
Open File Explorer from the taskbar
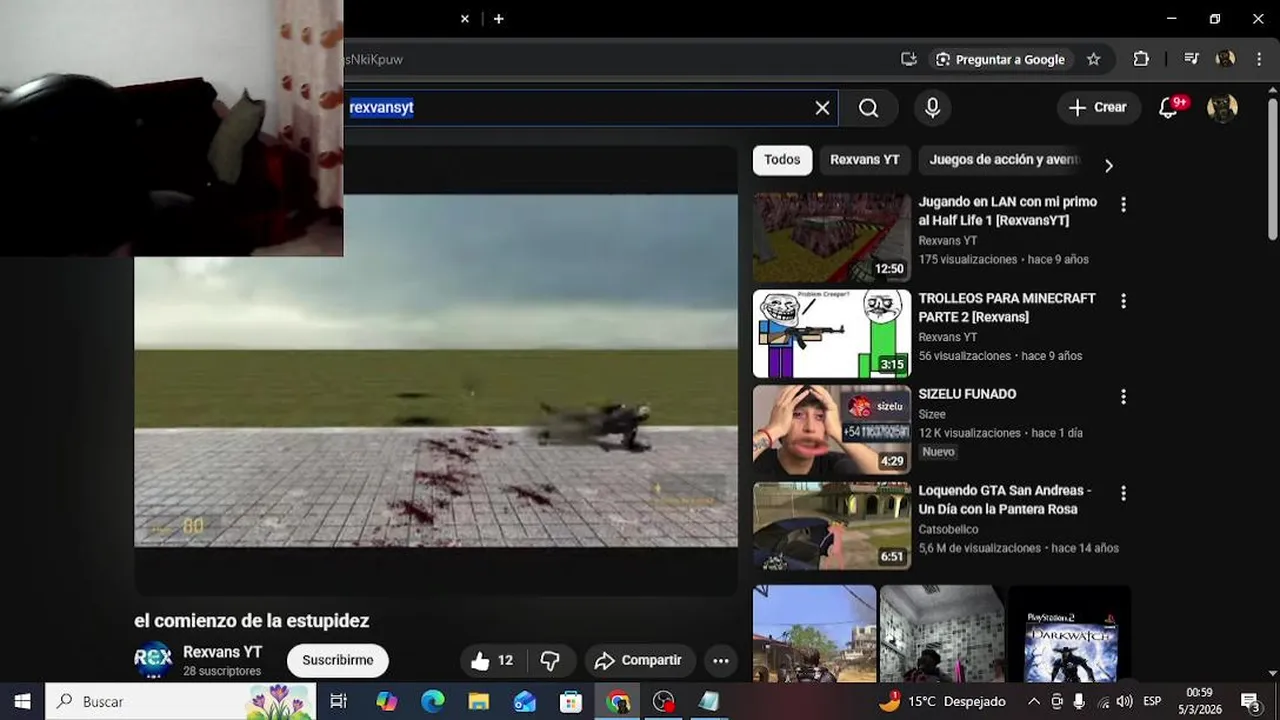click(x=479, y=701)
